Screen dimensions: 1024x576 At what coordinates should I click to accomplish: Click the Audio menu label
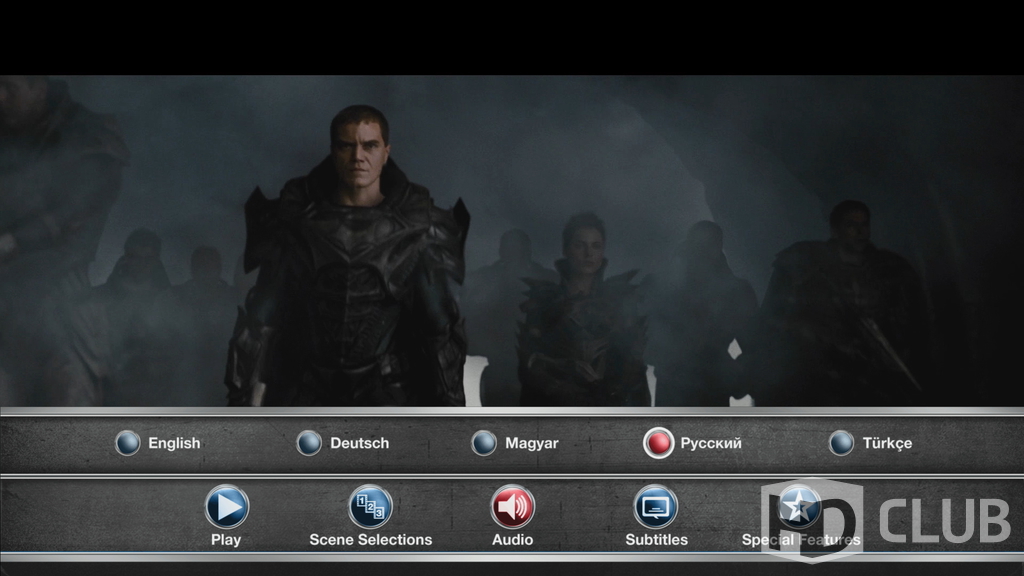point(513,540)
